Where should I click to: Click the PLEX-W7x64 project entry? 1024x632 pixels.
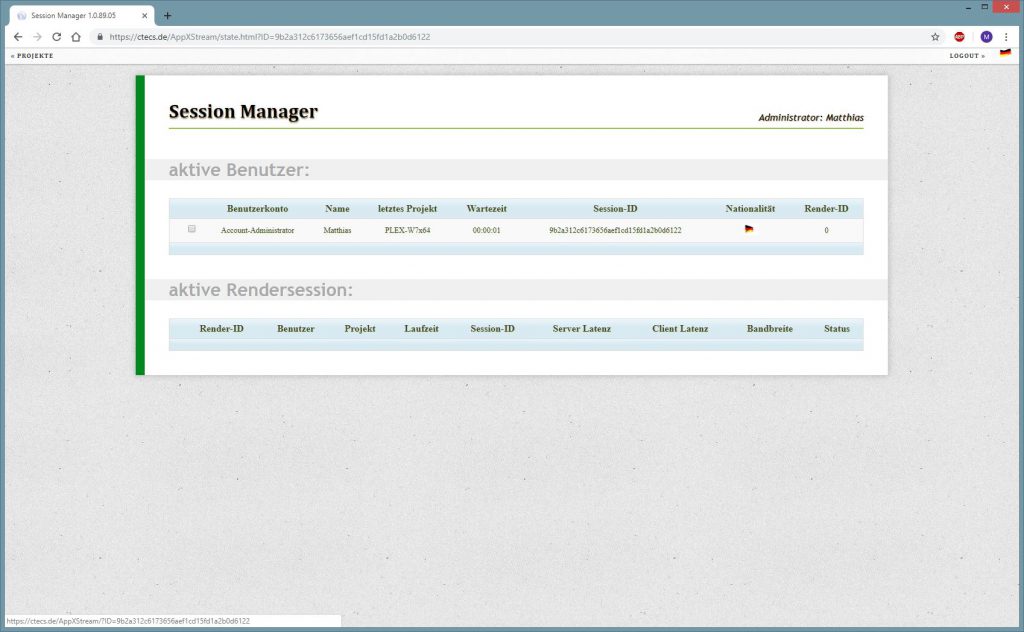pos(407,230)
